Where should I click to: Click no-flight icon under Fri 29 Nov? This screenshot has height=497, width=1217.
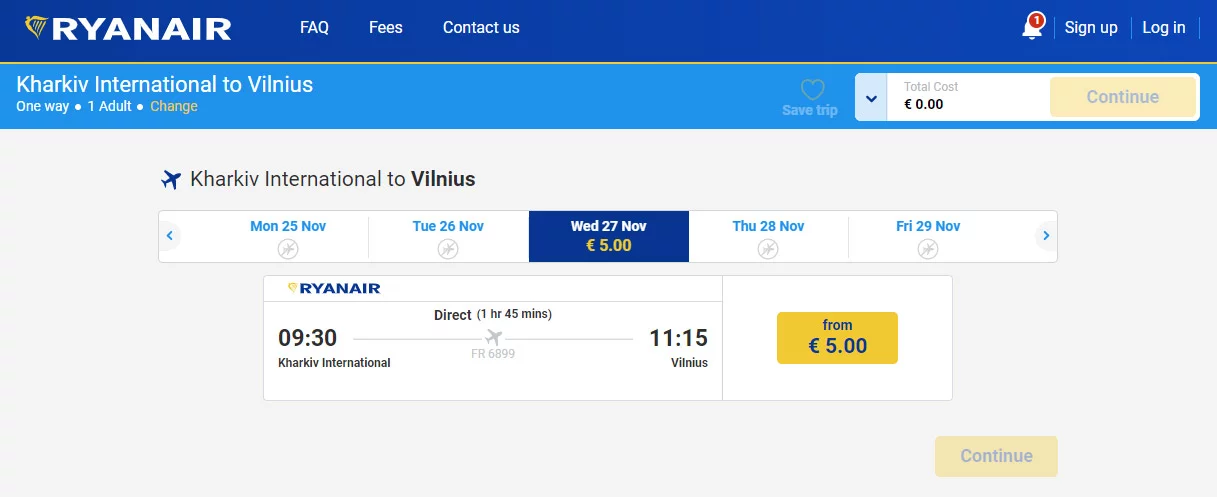[x=928, y=249]
